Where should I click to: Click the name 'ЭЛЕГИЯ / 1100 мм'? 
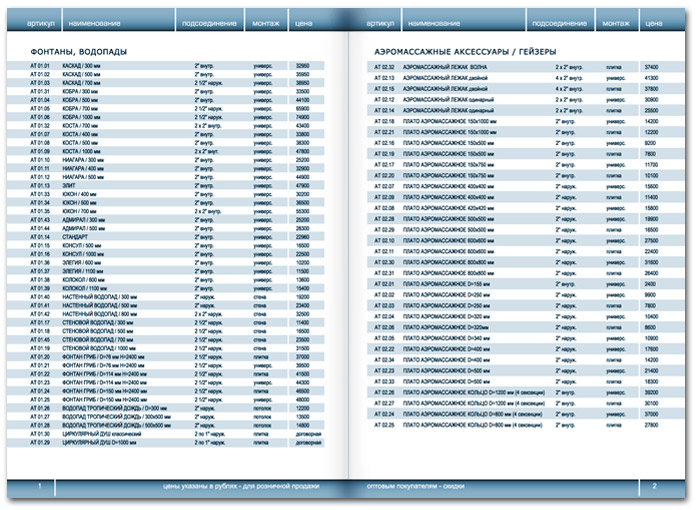[83, 271]
